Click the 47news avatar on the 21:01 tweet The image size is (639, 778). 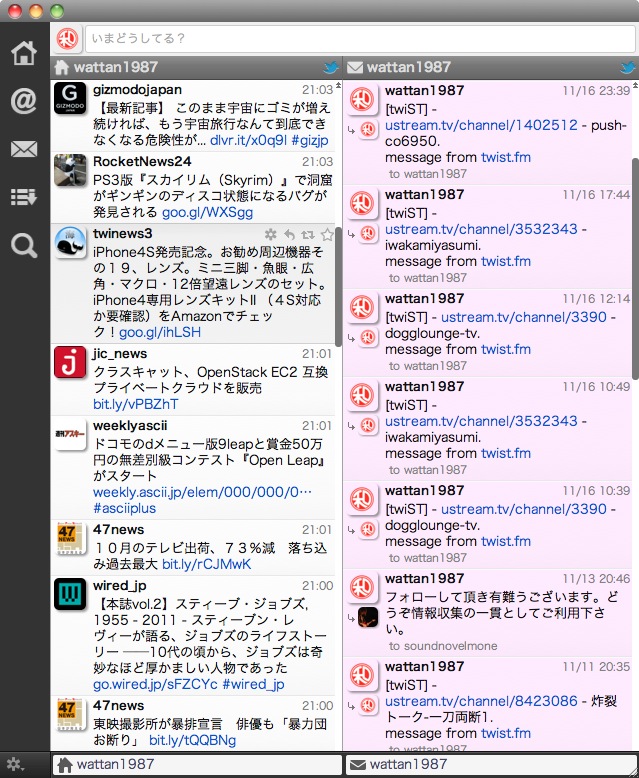pos(70,538)
